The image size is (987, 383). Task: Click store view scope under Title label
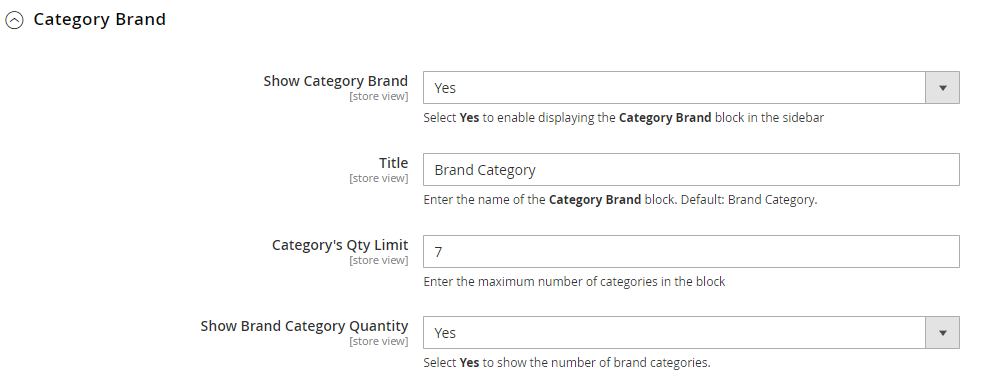pos(378,178)
